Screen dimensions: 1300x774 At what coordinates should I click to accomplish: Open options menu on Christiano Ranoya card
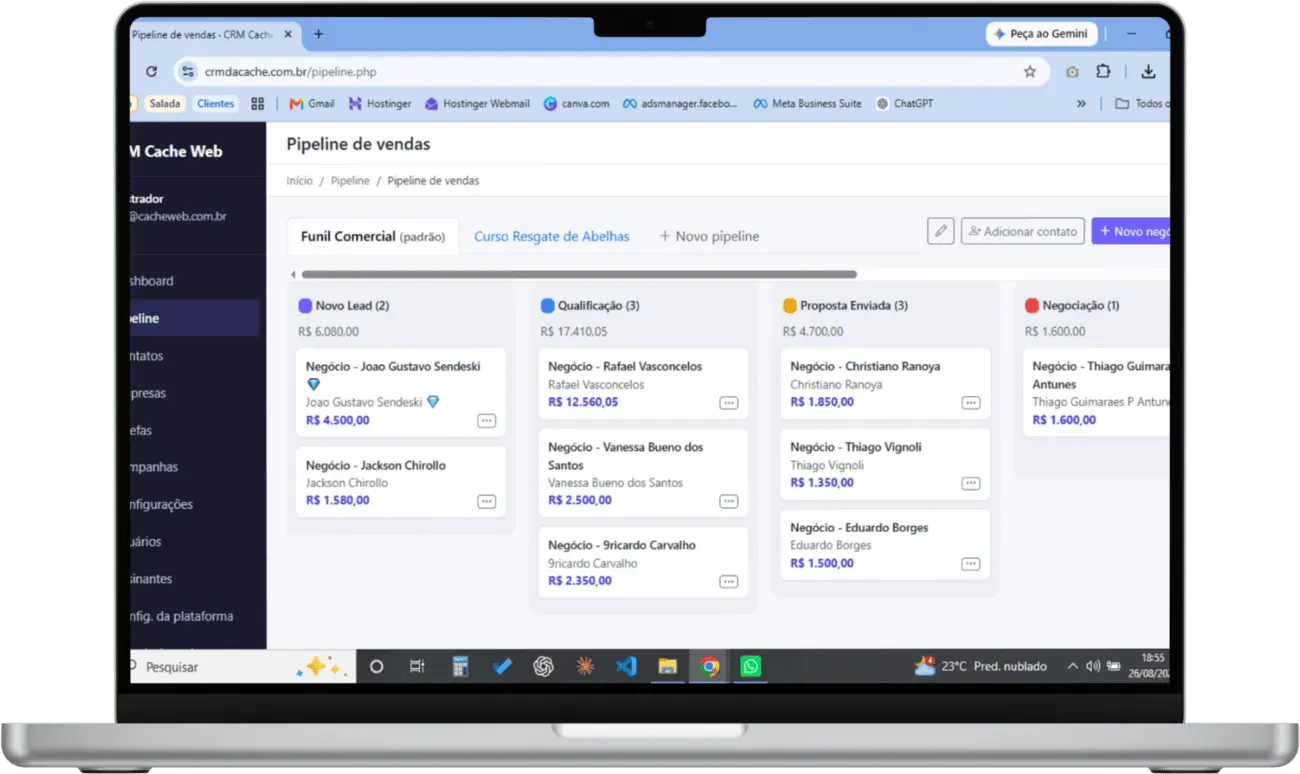point(971,403)
